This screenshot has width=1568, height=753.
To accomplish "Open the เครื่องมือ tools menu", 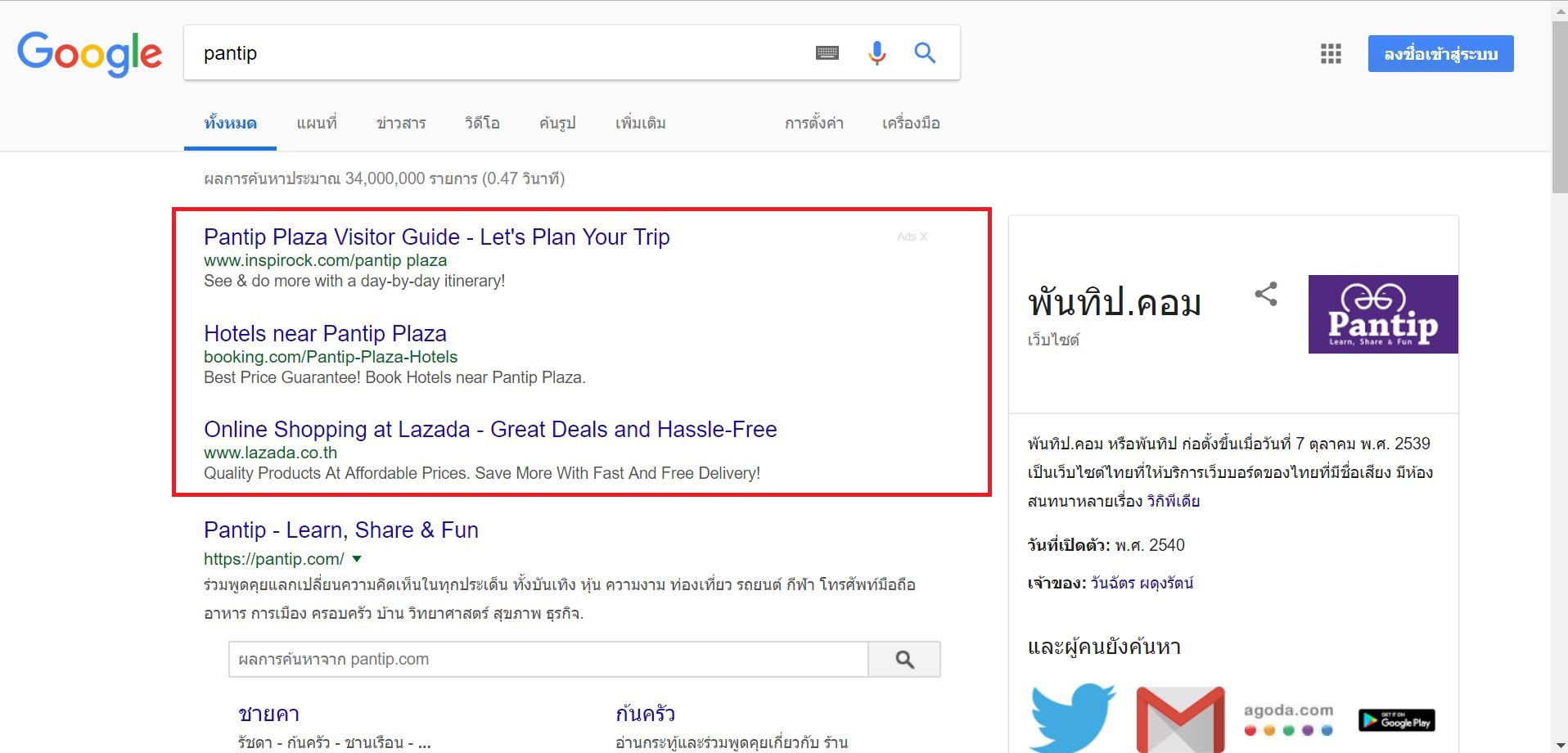I will (911, 124).
